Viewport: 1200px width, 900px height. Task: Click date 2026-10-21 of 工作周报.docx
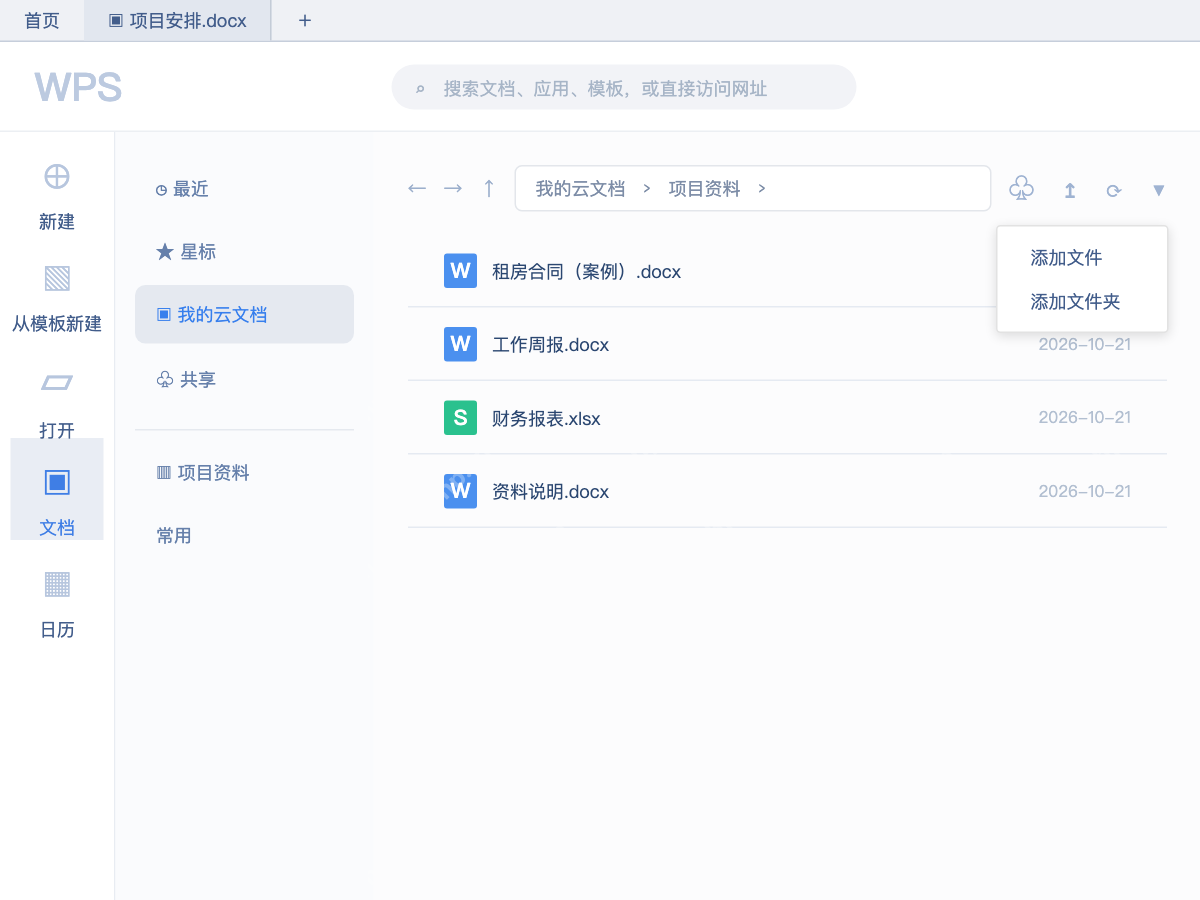1084,344
